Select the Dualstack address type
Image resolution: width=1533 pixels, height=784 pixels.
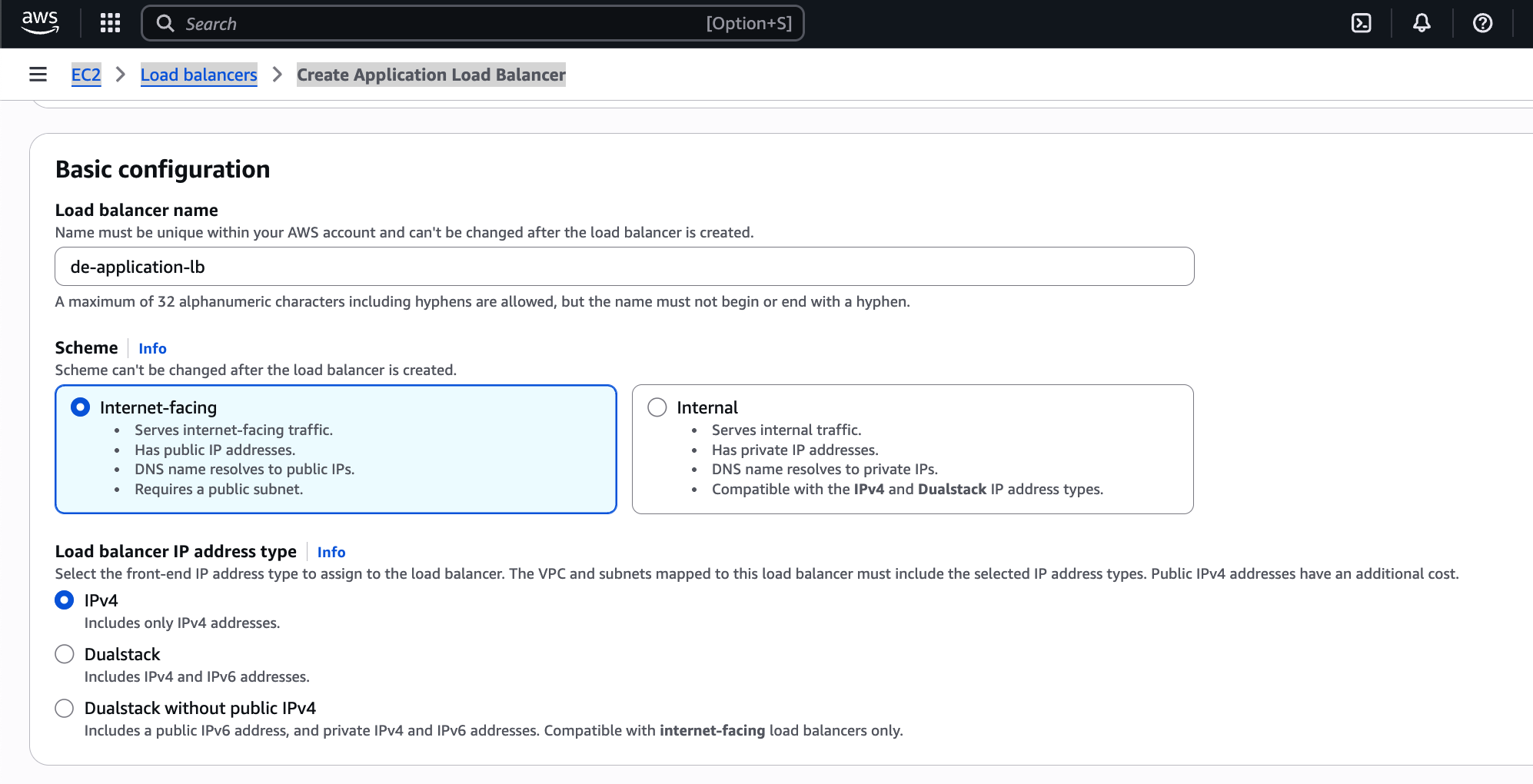[x=65, y=654]
